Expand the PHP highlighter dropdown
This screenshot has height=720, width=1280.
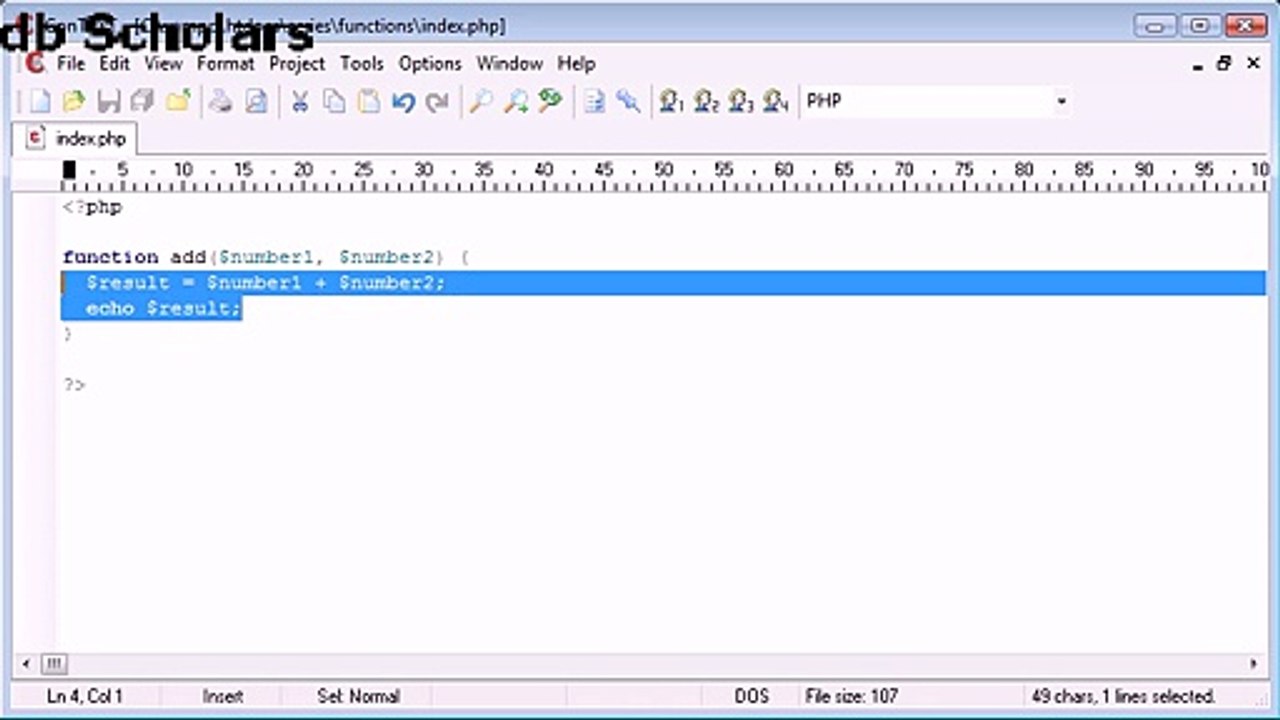1061,101
